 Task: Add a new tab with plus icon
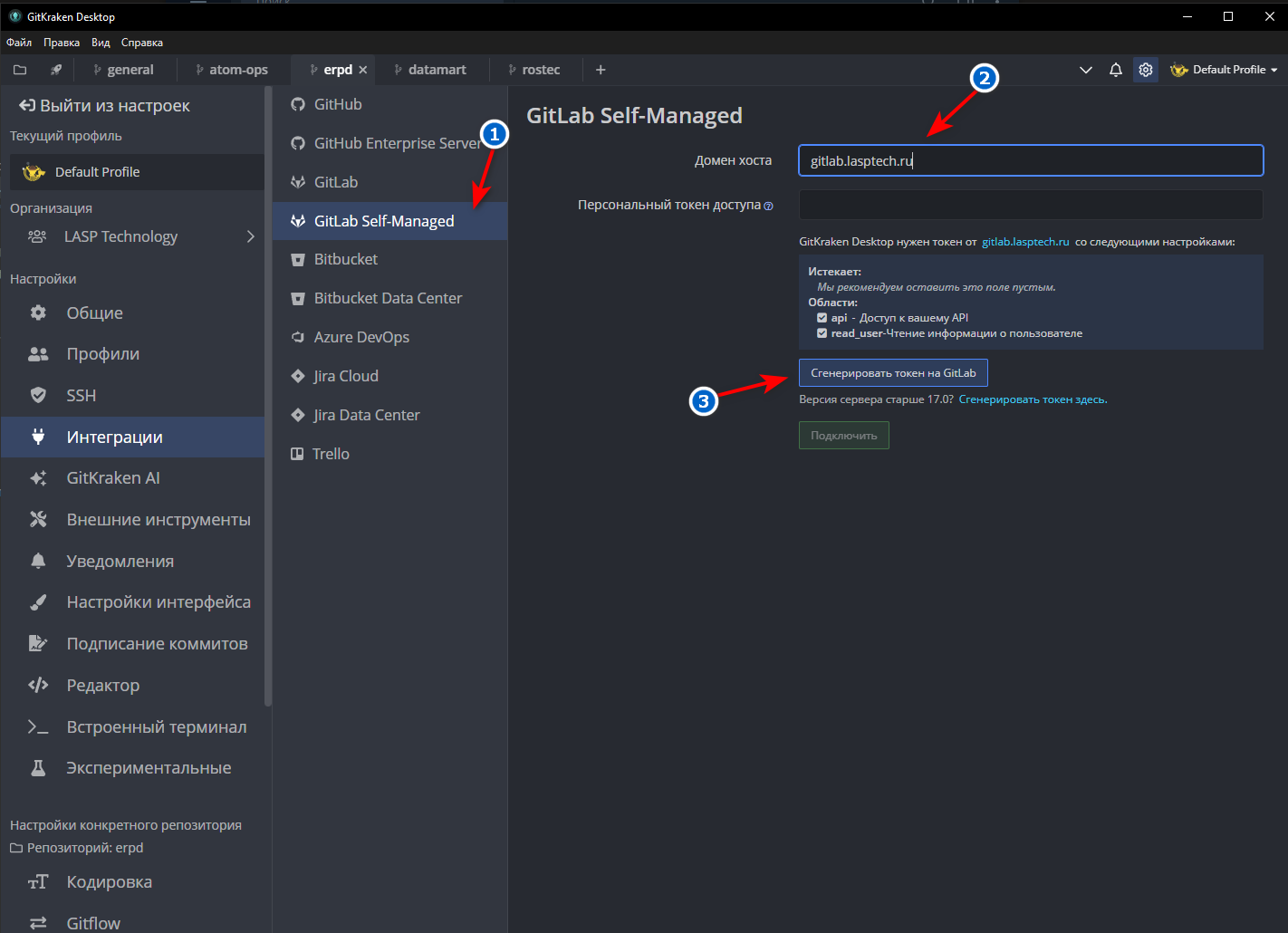click(601, 70)
